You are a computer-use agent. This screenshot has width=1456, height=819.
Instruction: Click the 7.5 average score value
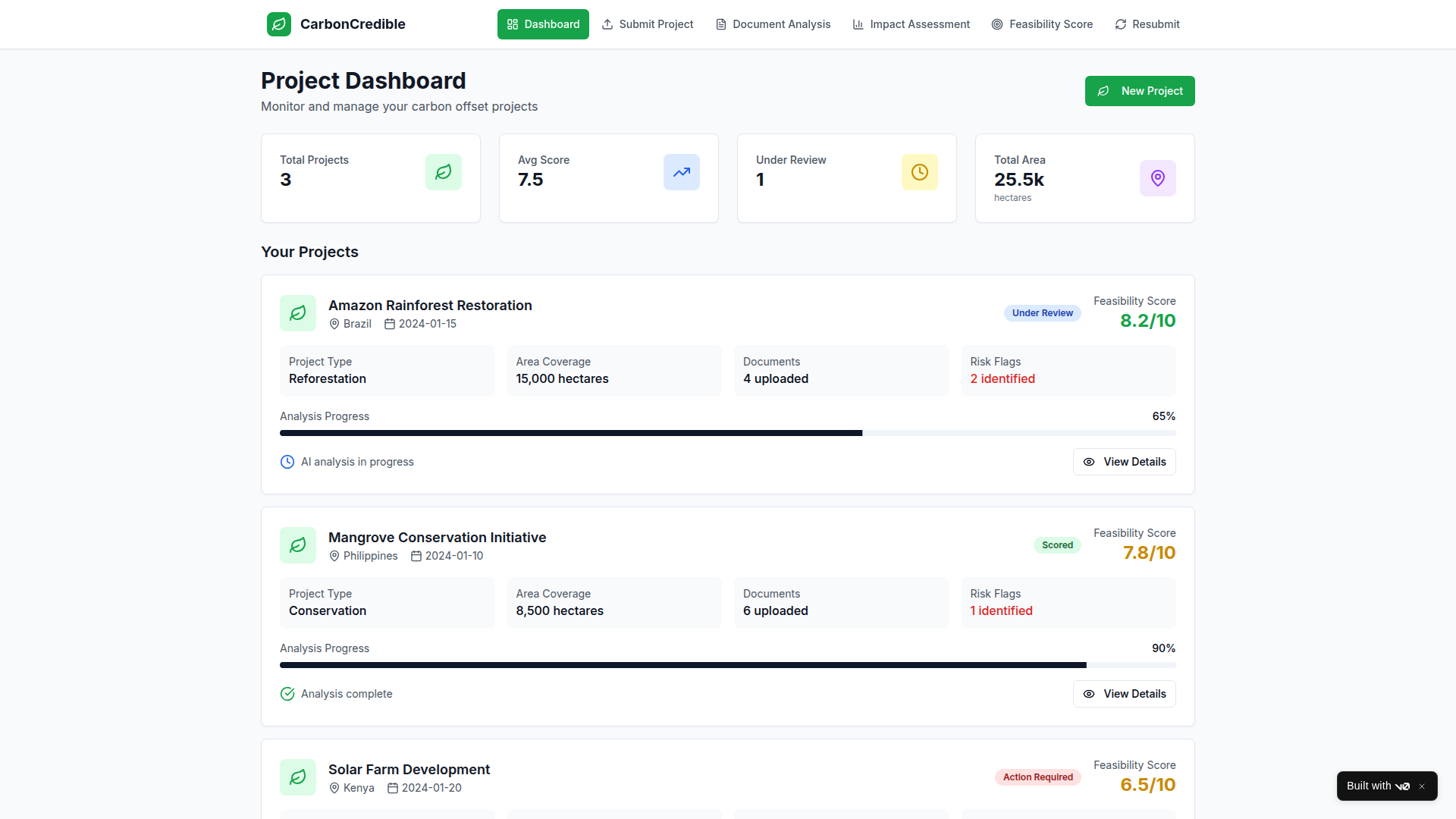(x=531, y=180)
